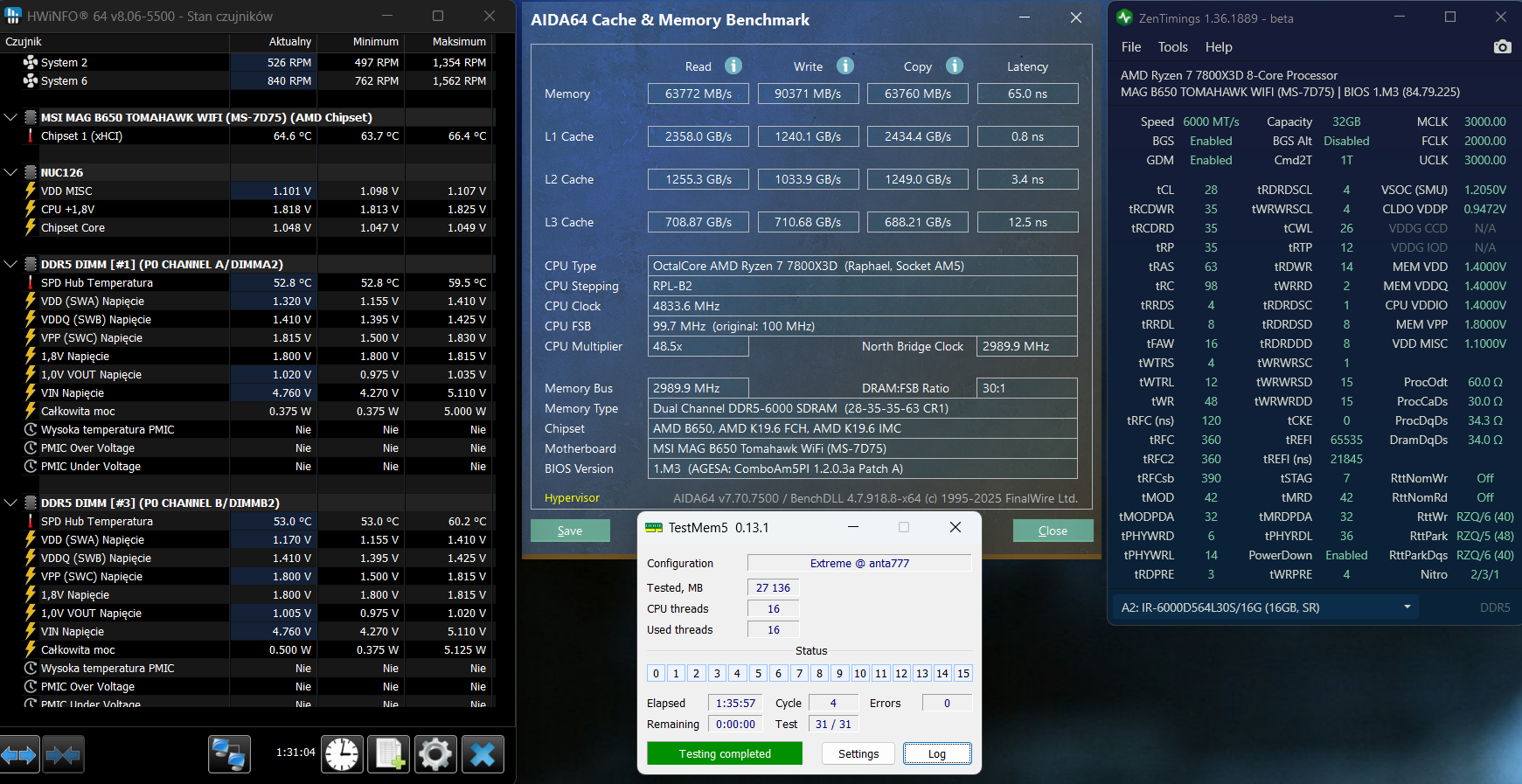Screen dimensions: 1522x784
Task: Open the A2 memory module dropdown
Action: coord(1407,607)
